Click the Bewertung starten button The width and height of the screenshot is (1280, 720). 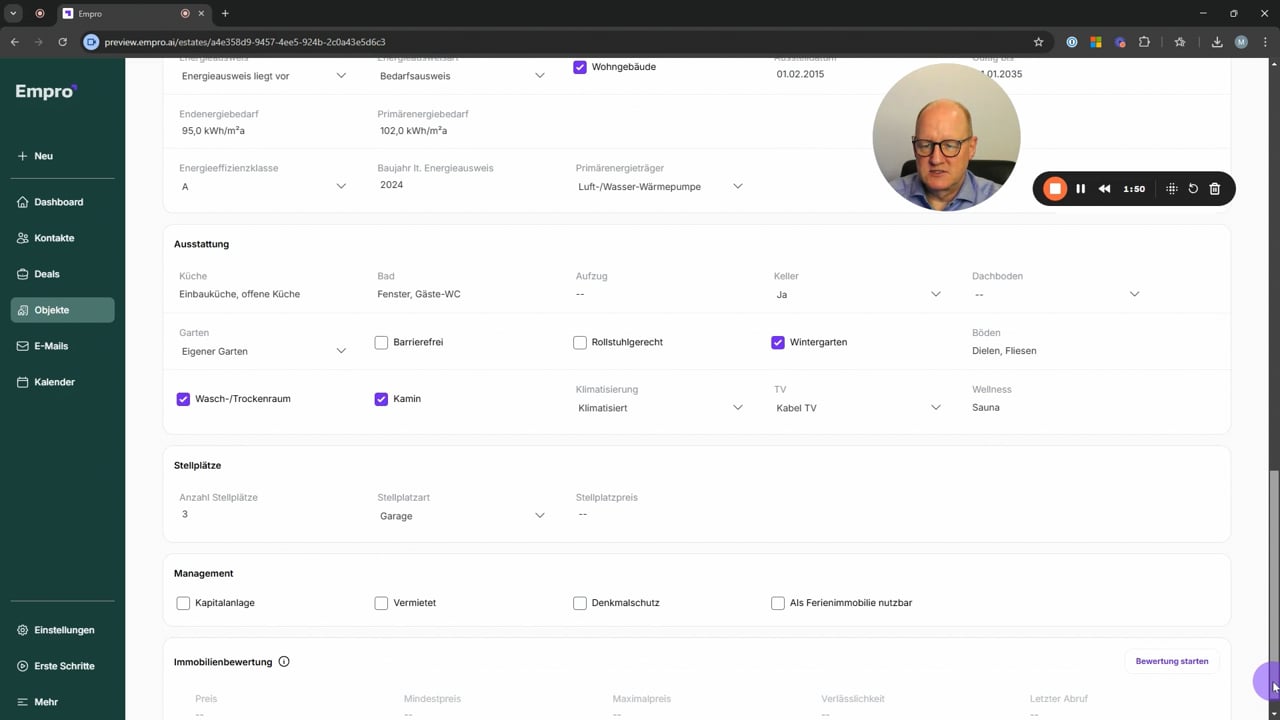[x=1172, y=661]
